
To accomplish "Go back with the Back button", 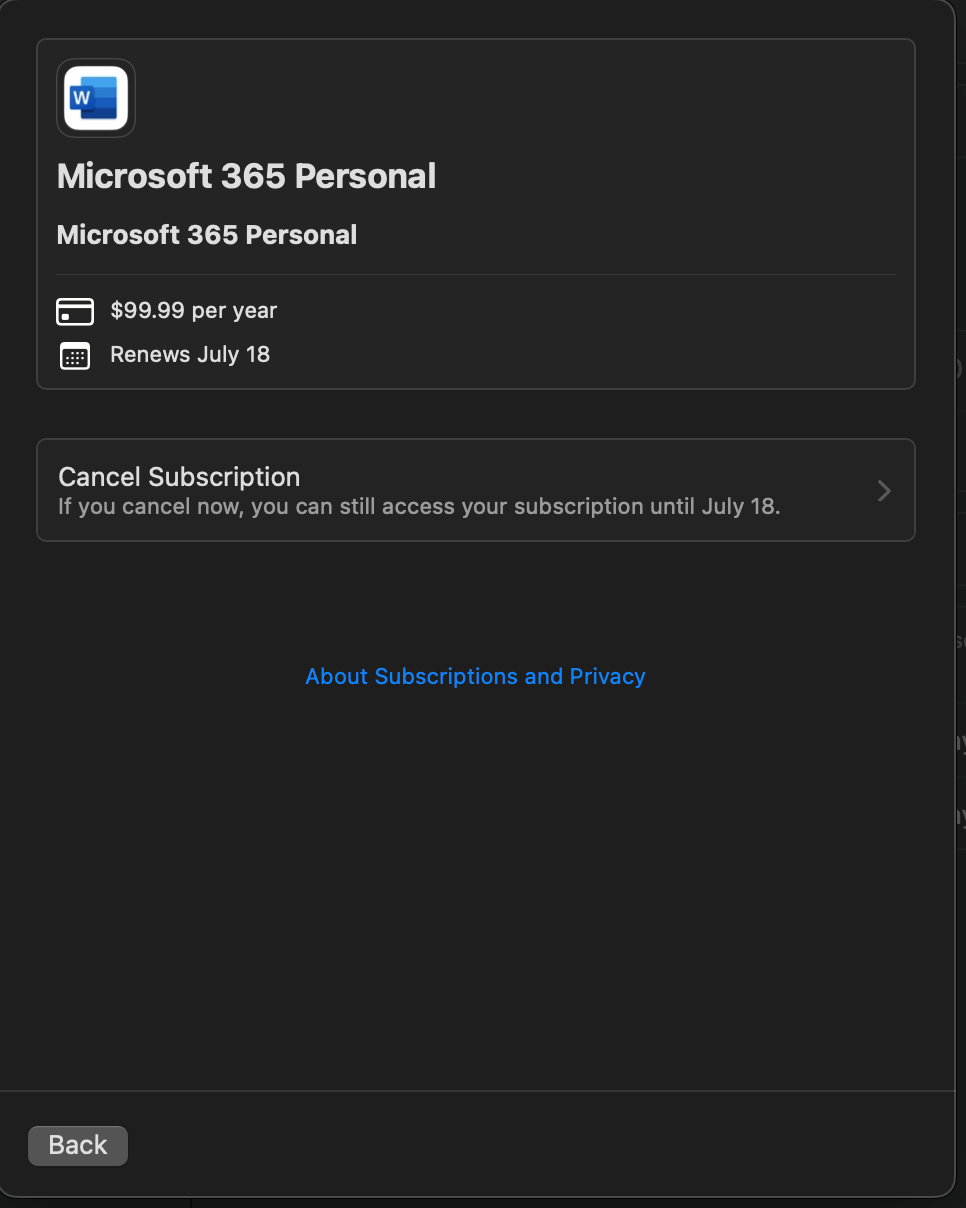I will (x=78, y=1145).
